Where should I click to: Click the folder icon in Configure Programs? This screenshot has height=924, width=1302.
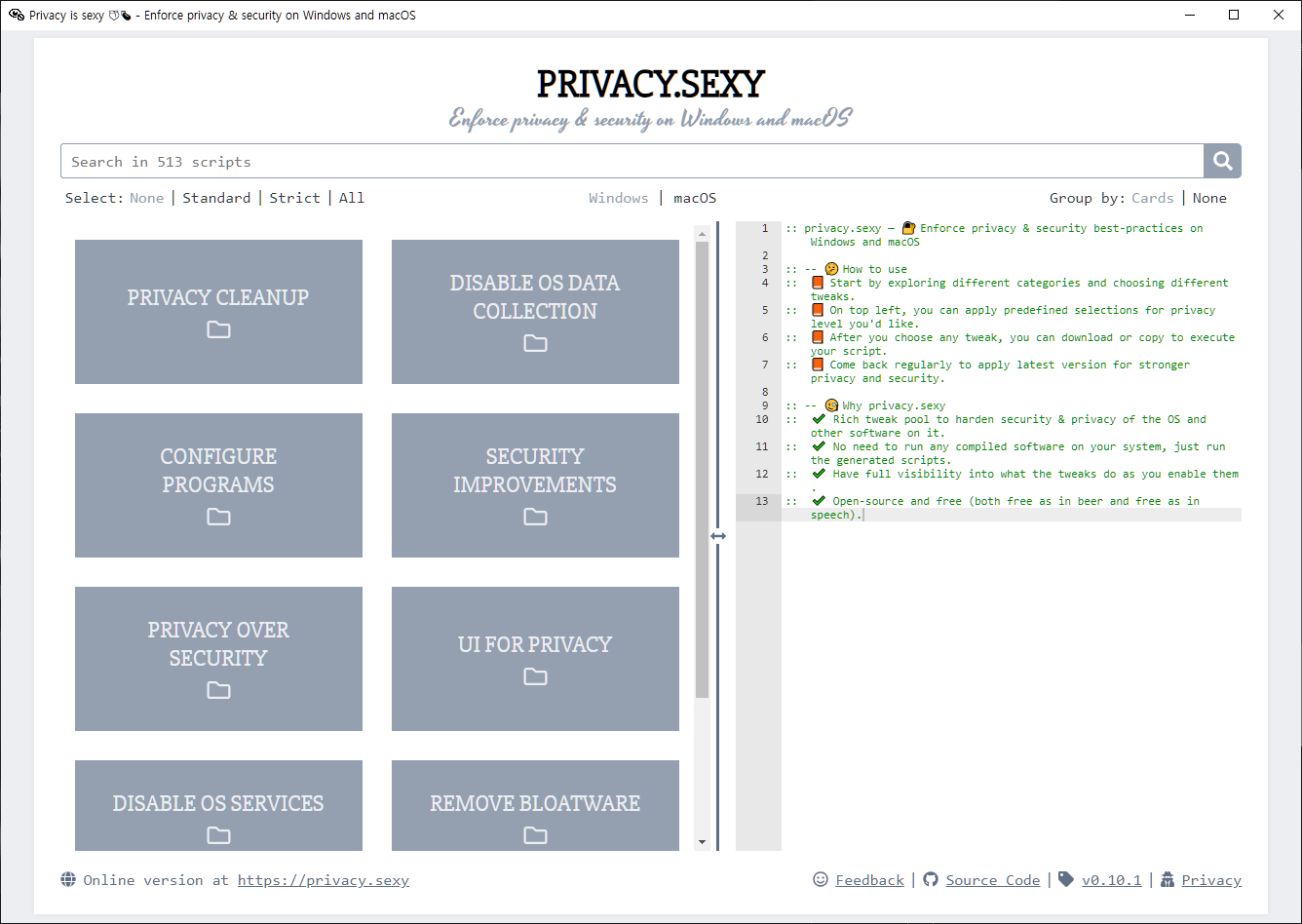click(x=218, y=517)
